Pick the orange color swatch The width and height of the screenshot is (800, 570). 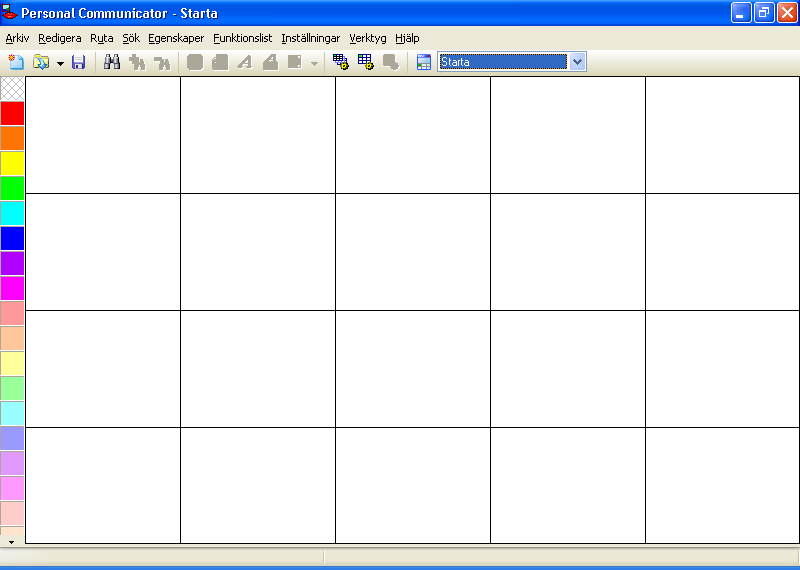coord(12,138)
